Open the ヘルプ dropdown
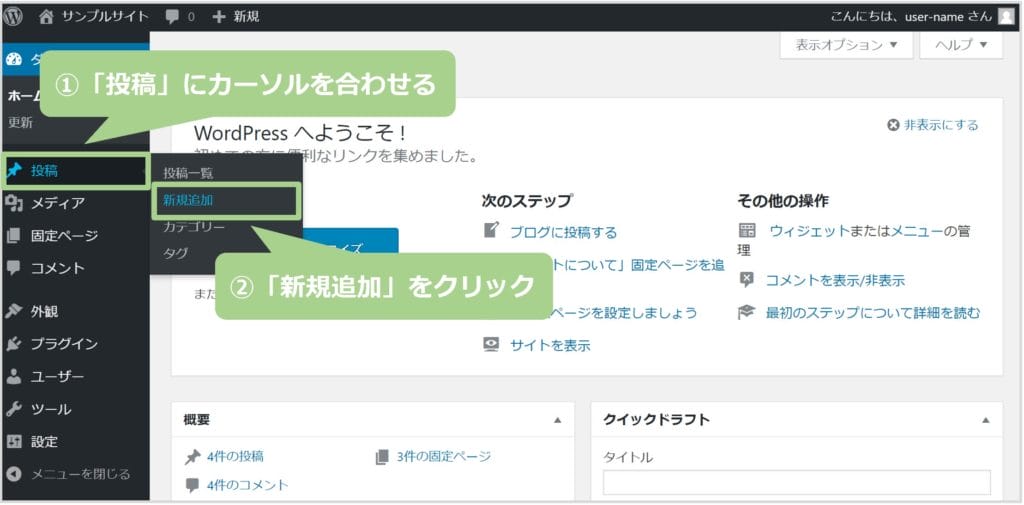Image resolution: width=1024 pixels, height=505 pixels. click(961, 45)
